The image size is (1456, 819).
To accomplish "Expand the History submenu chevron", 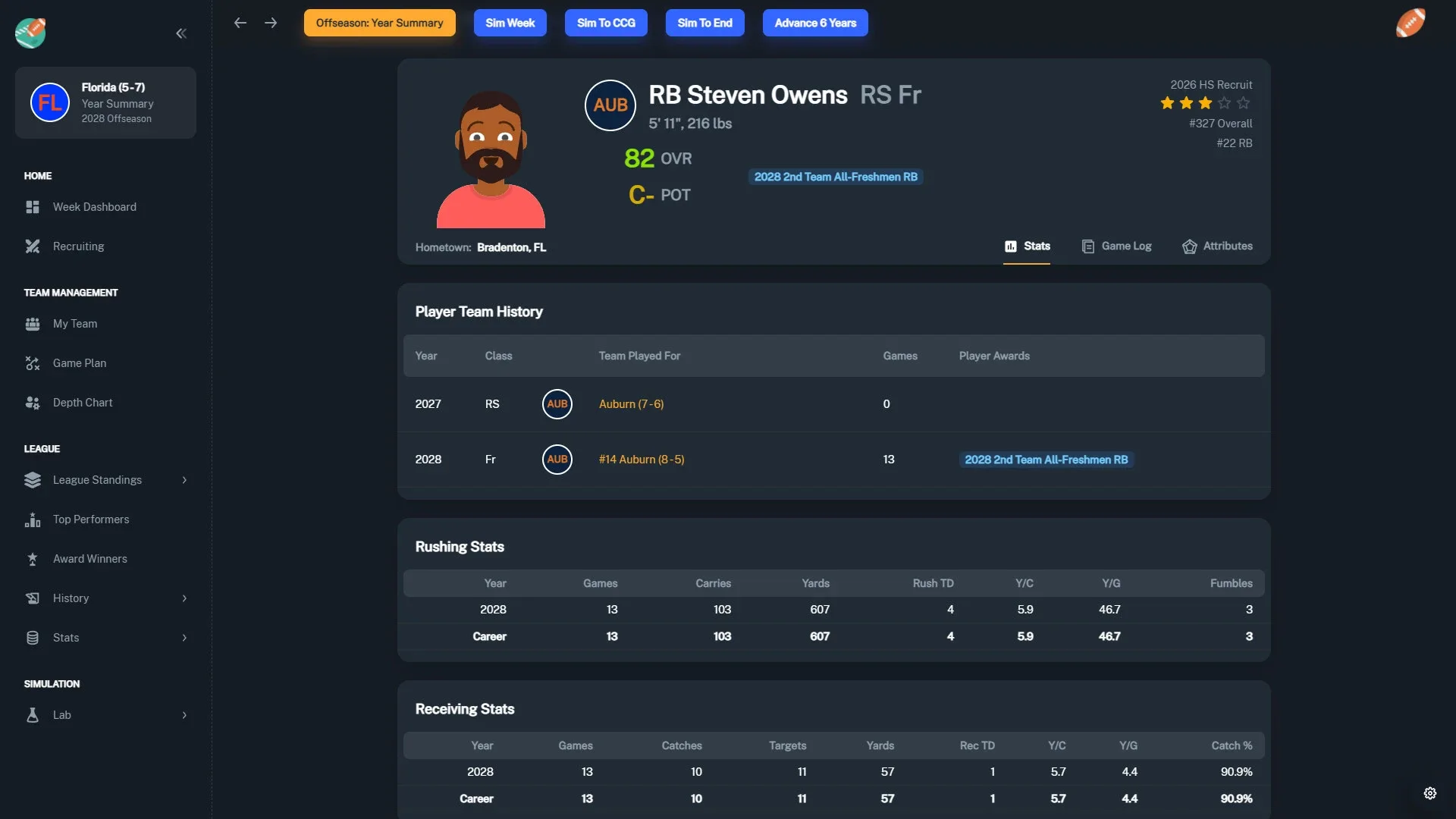I will point(184,598).
